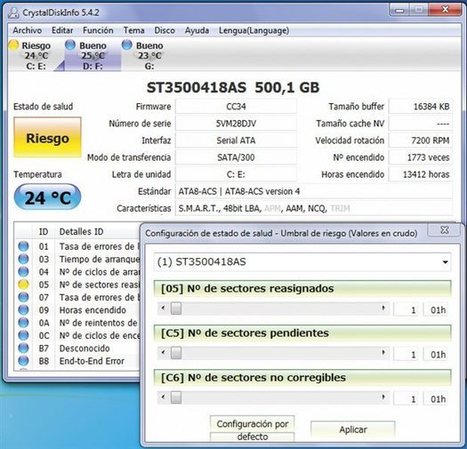Click left arrow of sectores no corregibles slider

coord(163,397)
